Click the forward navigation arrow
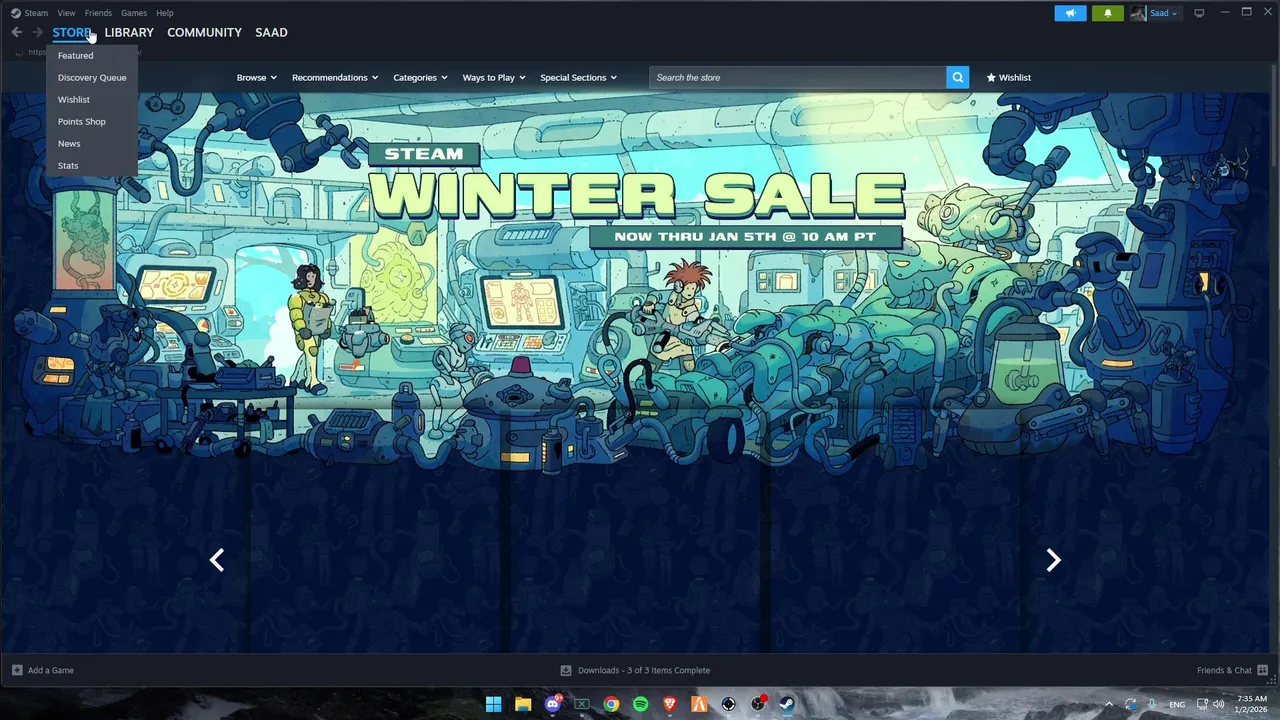Image resolution: width=1280 pixels, height=720 pixels. pyautogui.click(x=38, y=32)
